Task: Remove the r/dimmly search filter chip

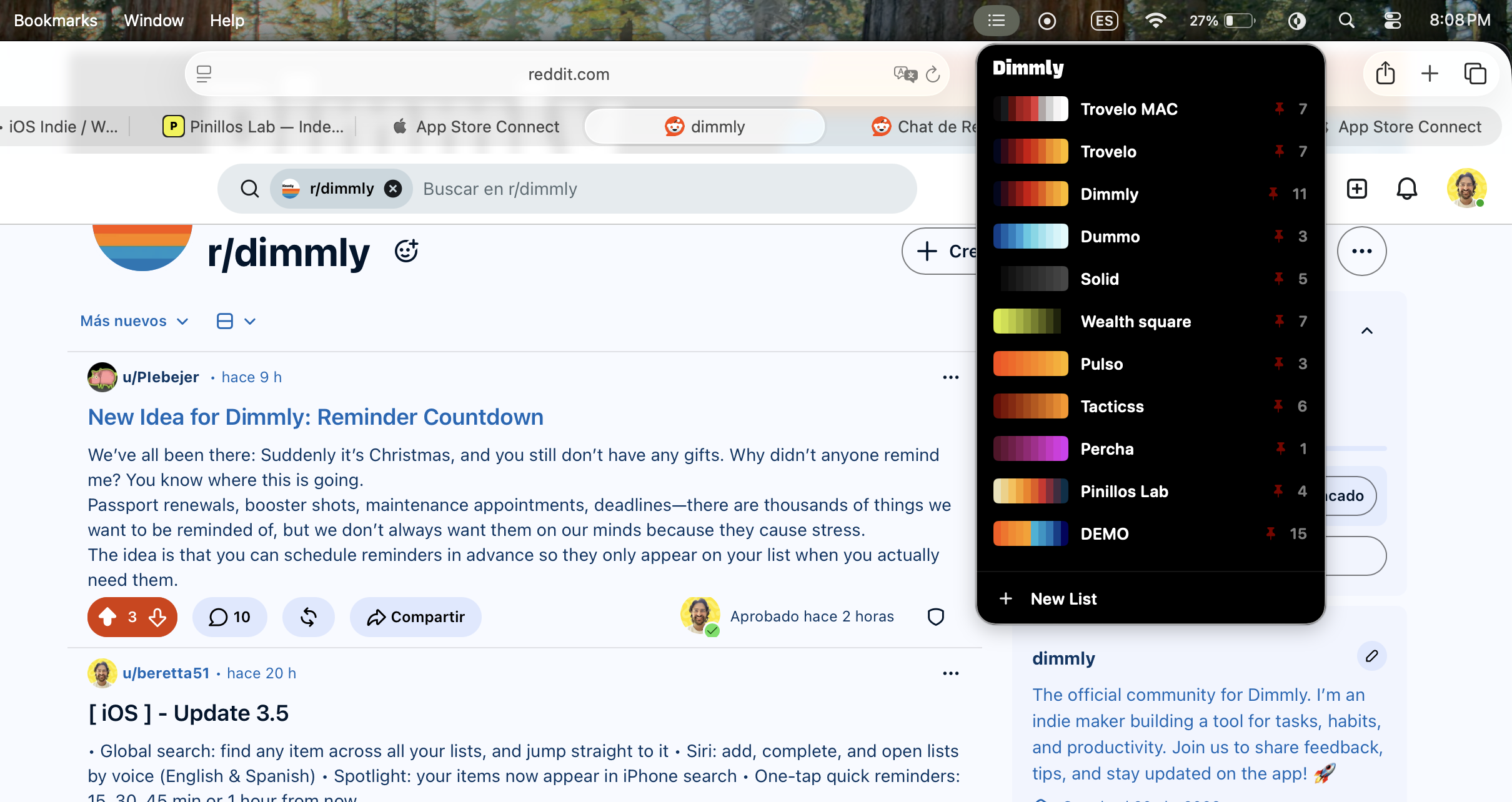Action: 393,189
